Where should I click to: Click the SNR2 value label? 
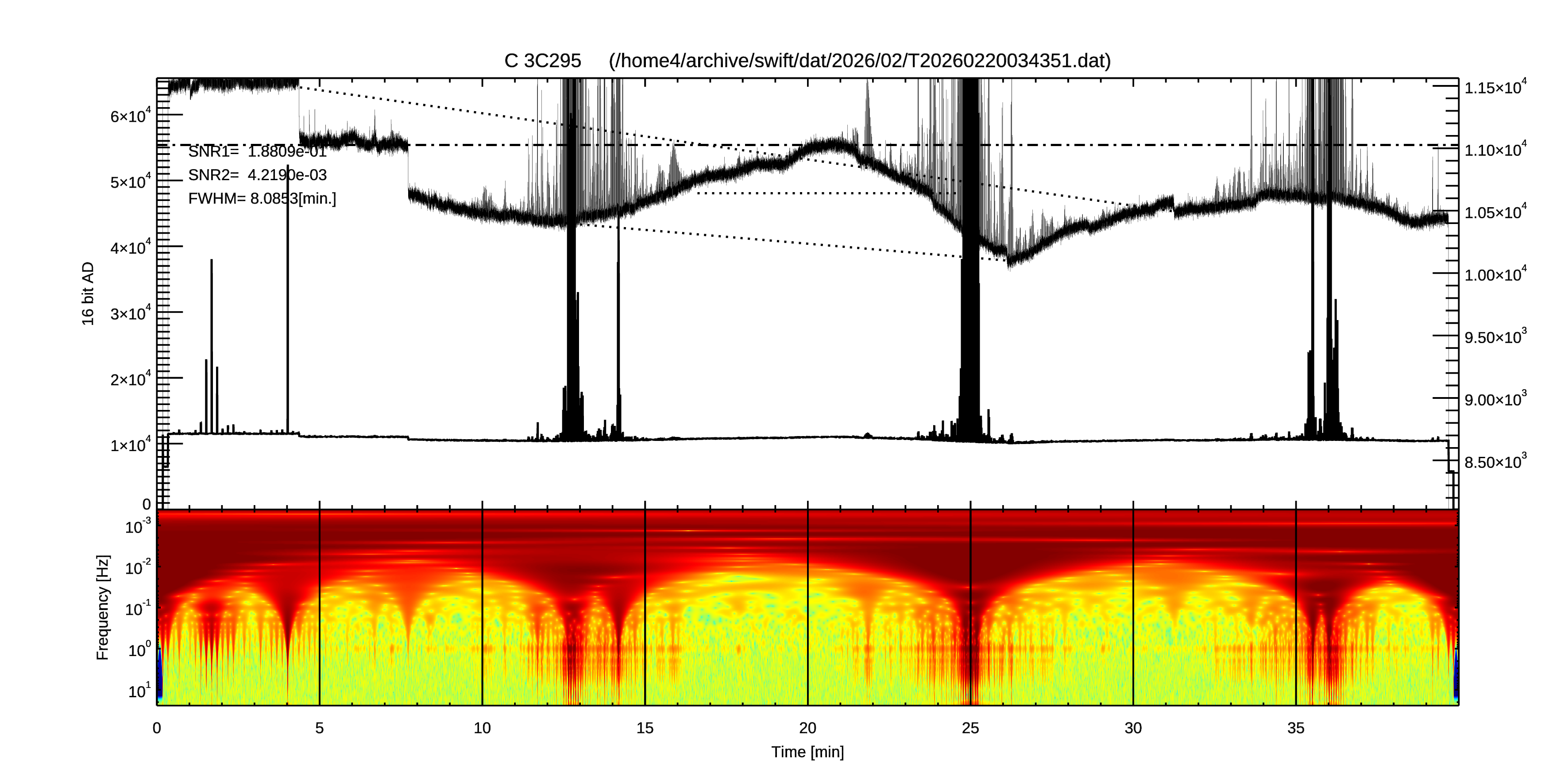pos(258,175)
